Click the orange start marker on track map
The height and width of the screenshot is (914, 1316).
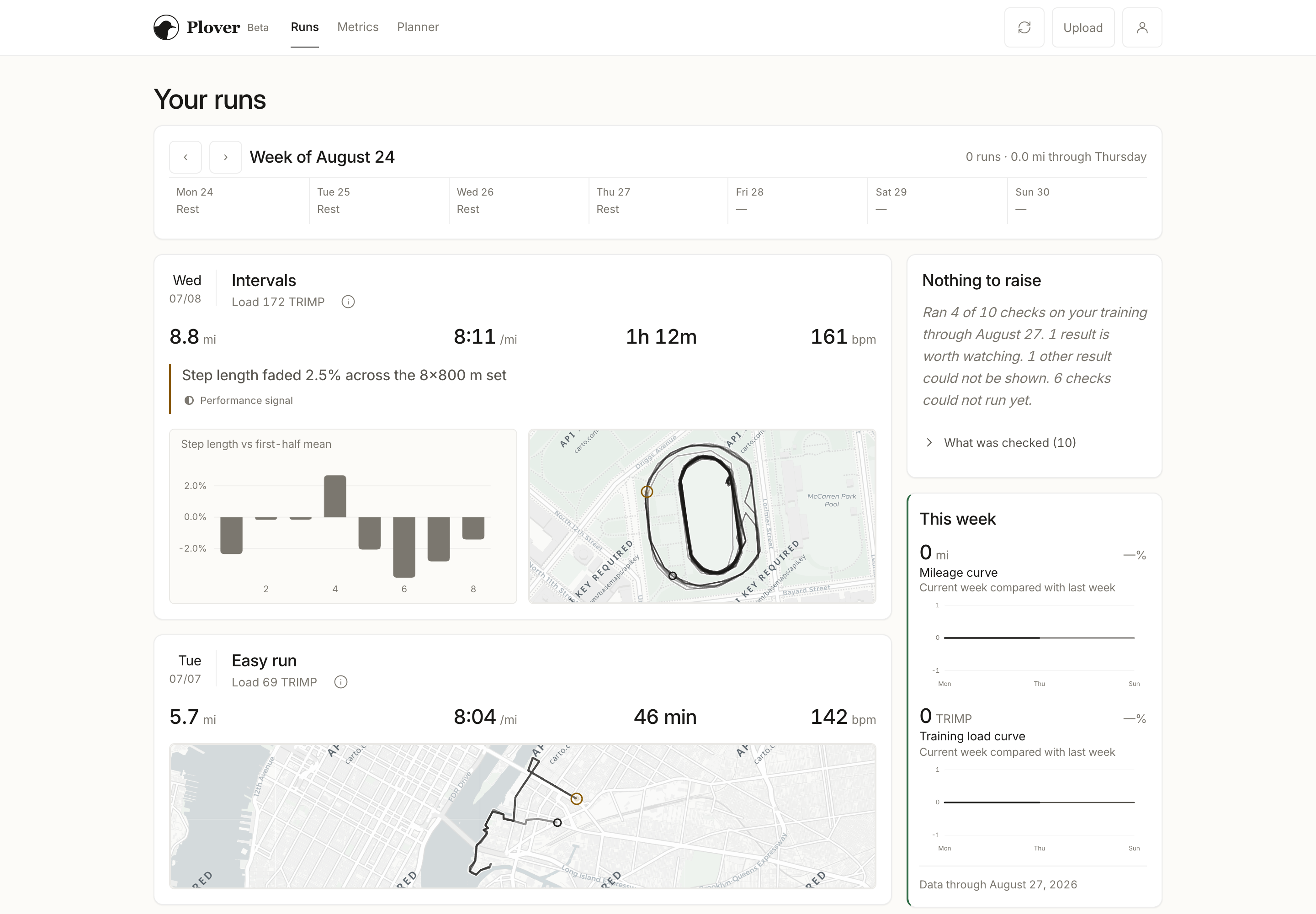click(647, 491)
